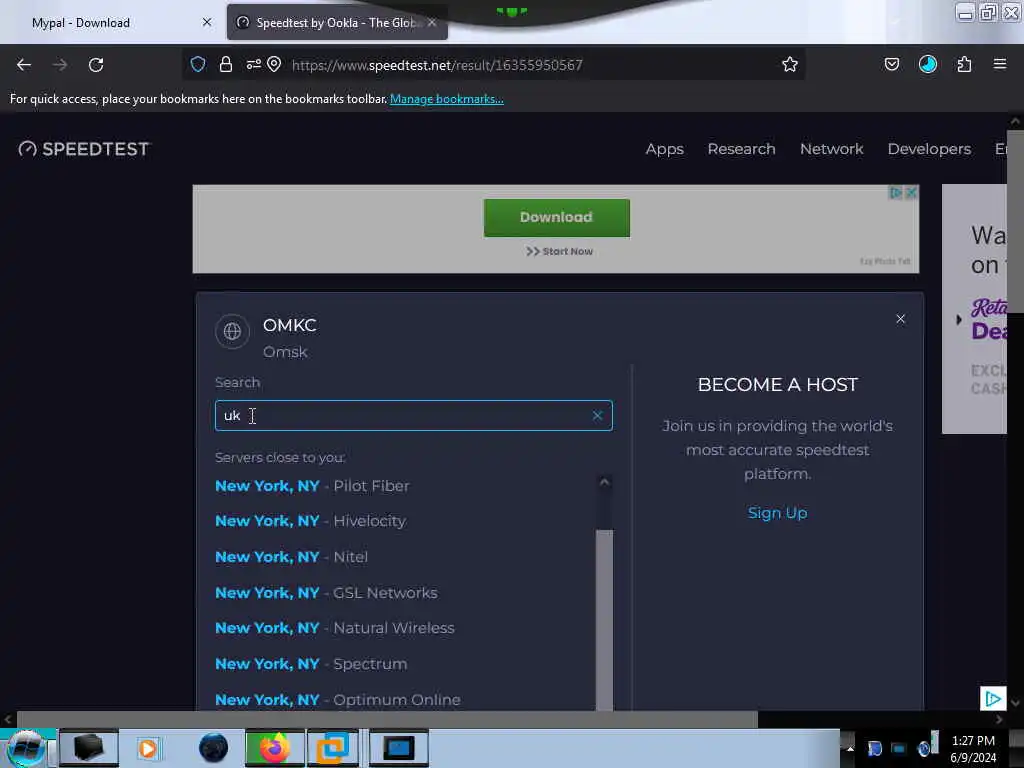Click the server list scroll-up arrow
This screenshot has width=1024, height=768.
click(604, 483)
